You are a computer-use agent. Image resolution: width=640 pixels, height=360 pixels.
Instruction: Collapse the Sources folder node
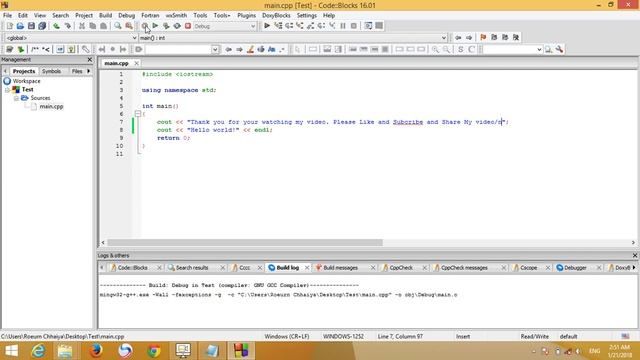(x=16, y=98)
